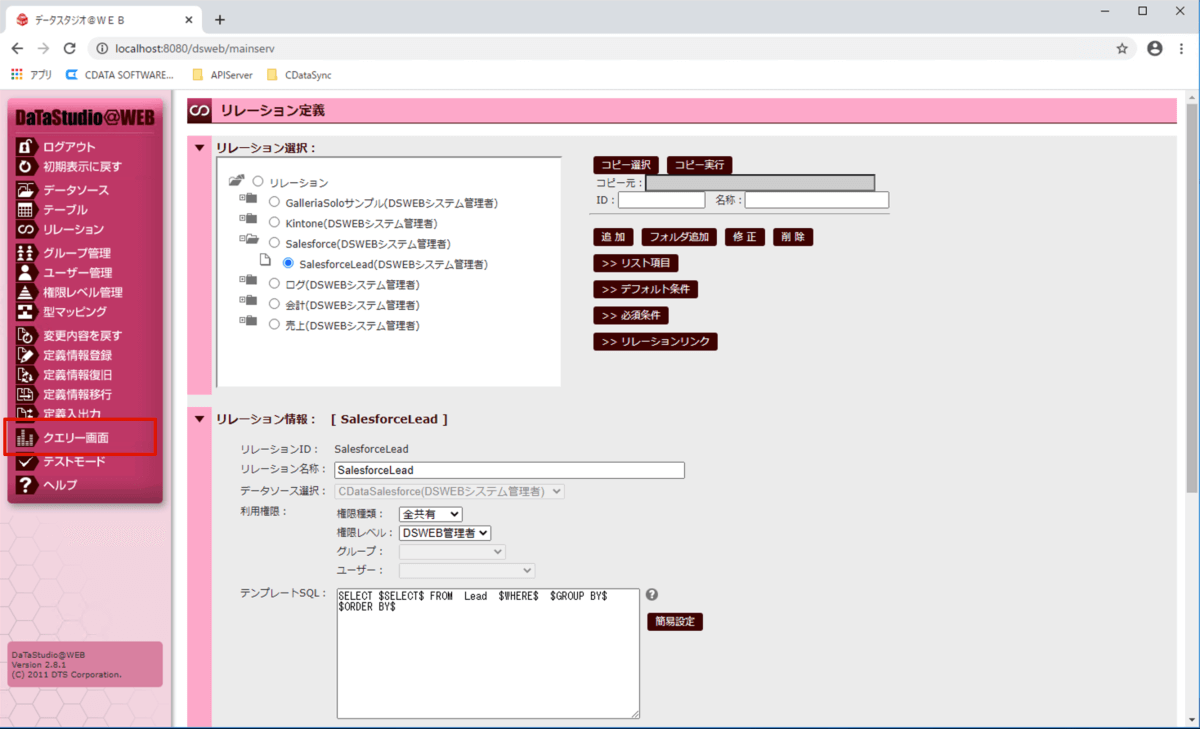Image resolution: width=1200 pixels, height=729 pixels.
Task: Open 権限レベル管理 via its pyramid icon
Action: pyautogui.click(x=26, y=292)
